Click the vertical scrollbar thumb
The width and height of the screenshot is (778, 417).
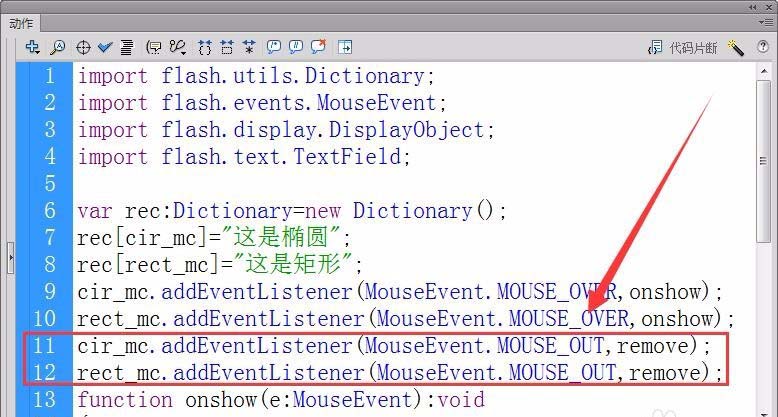click(x=764, y=161)
